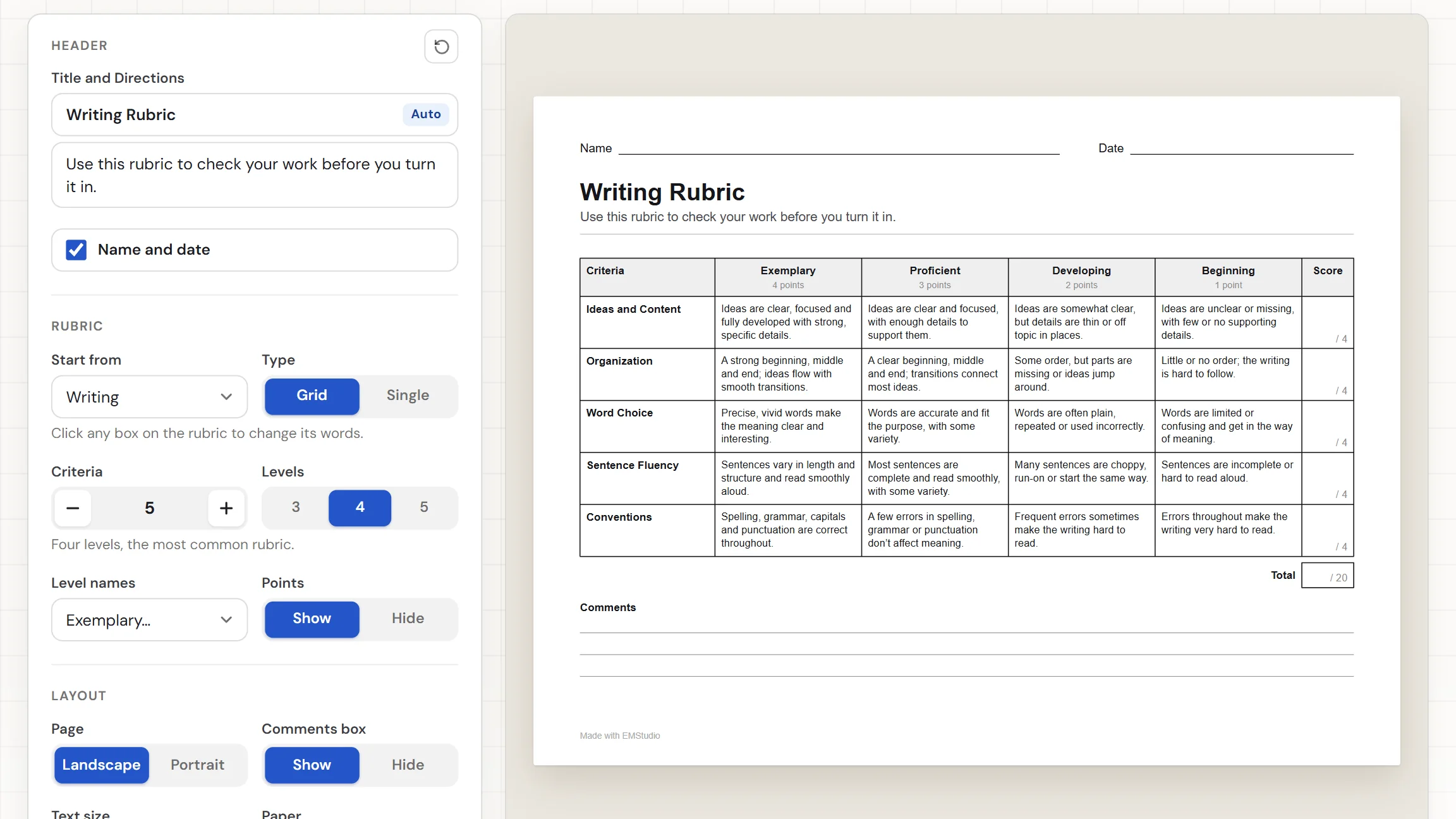Select the Grid rubric type
Image resolution: width=1456 pixels, height=819 pixels.
click(x=312, y=396)
